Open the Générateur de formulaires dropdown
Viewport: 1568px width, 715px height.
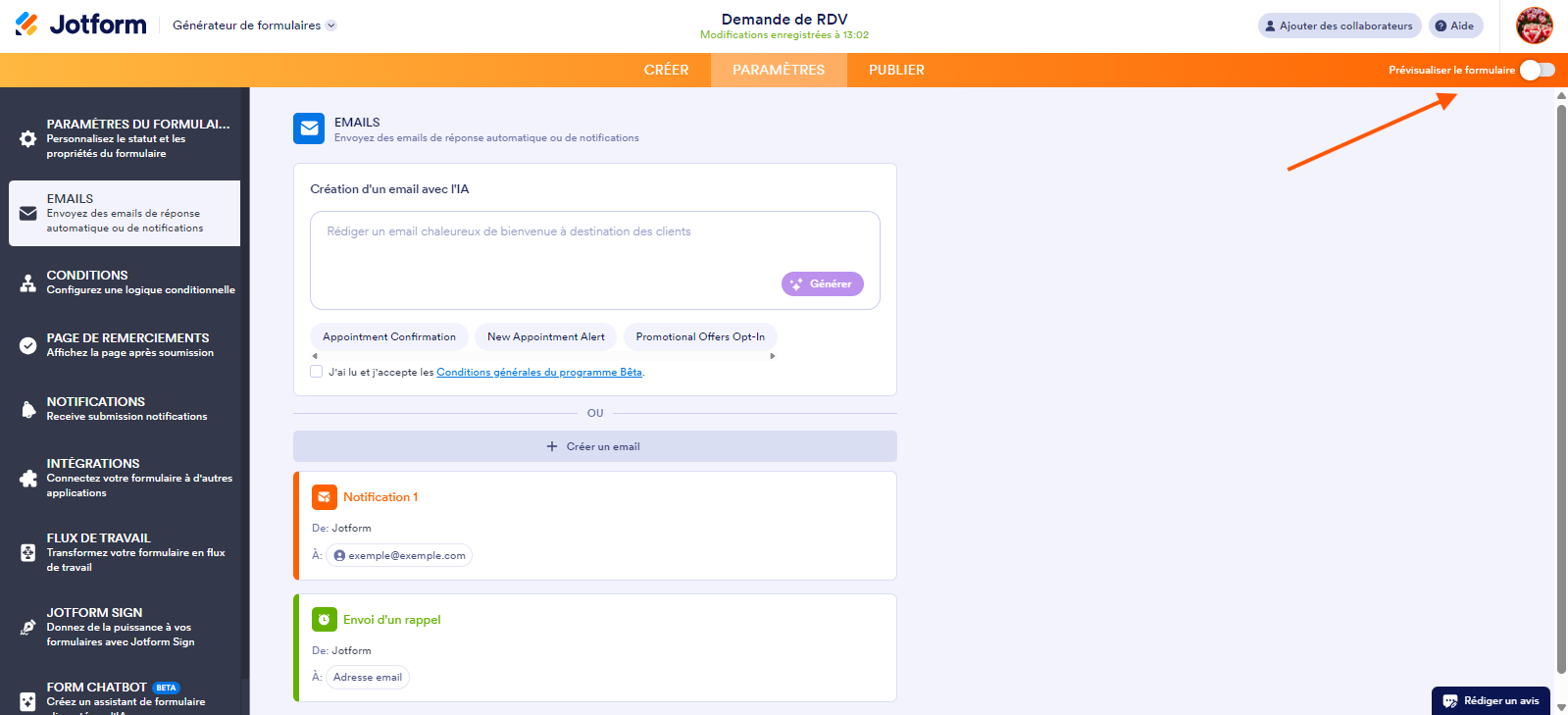coord(254,26)
